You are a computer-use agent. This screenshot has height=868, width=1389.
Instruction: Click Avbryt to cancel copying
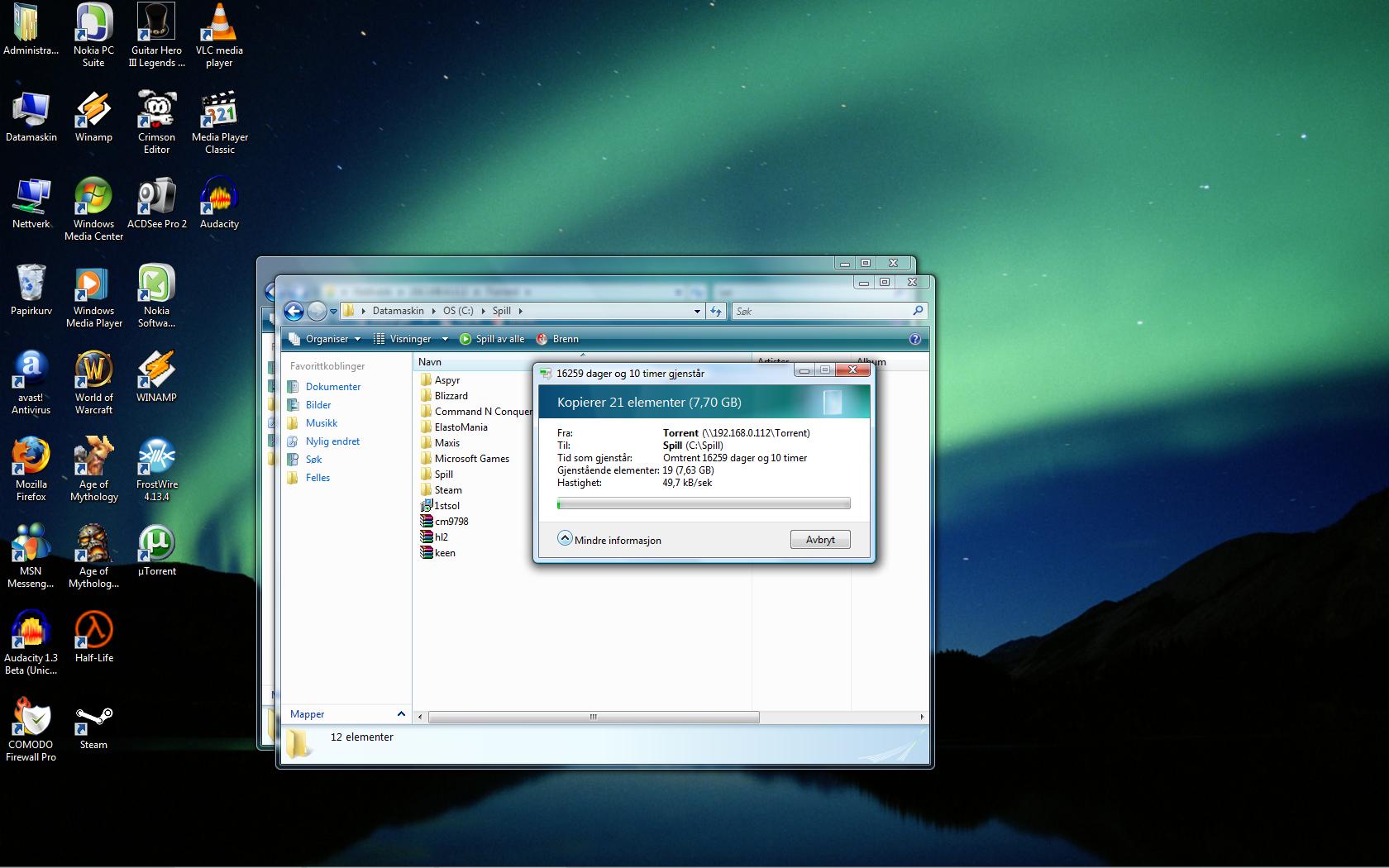click(820, 540)
